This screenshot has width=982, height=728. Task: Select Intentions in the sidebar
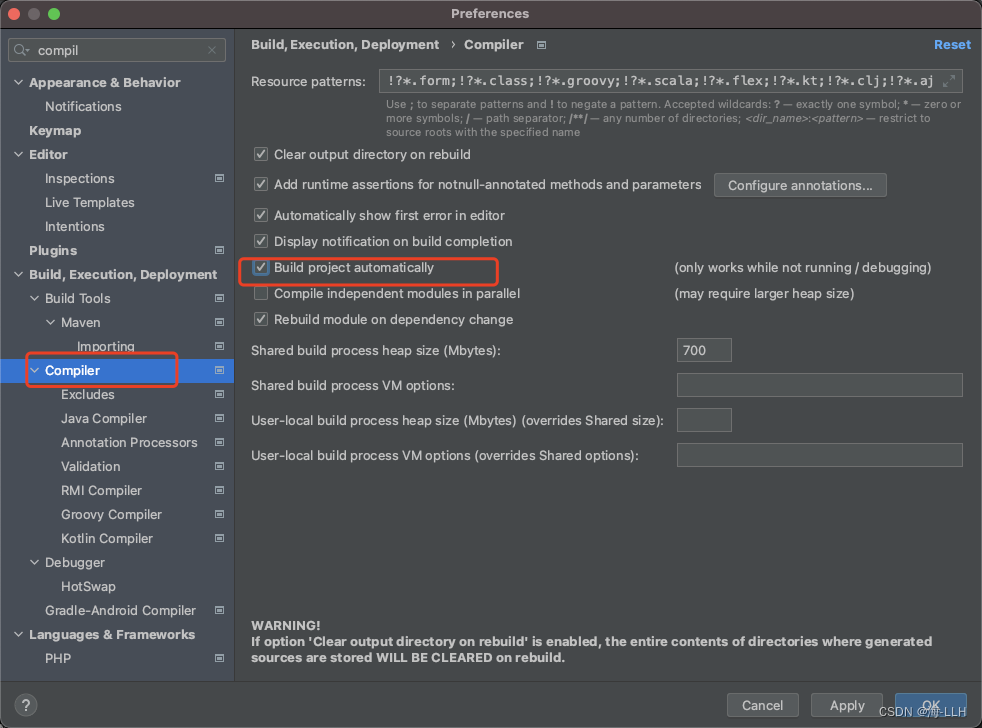(x=75, y=227)
